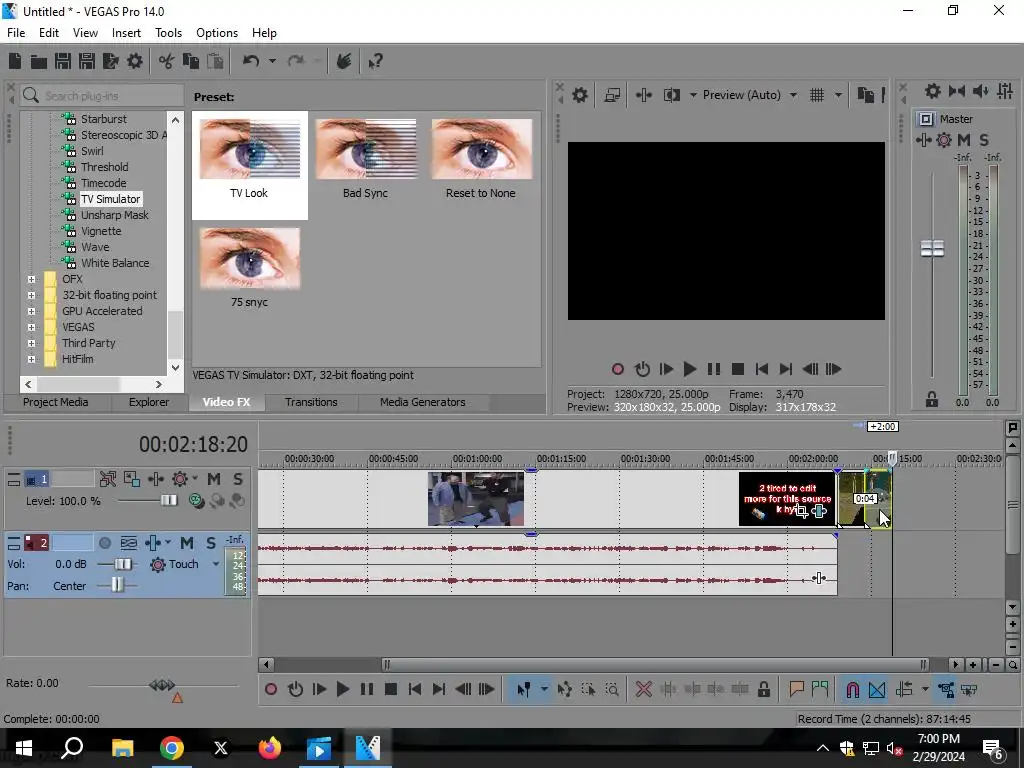
Task: Select TV Simulator plug-in
Action: [x=110, y=199]
